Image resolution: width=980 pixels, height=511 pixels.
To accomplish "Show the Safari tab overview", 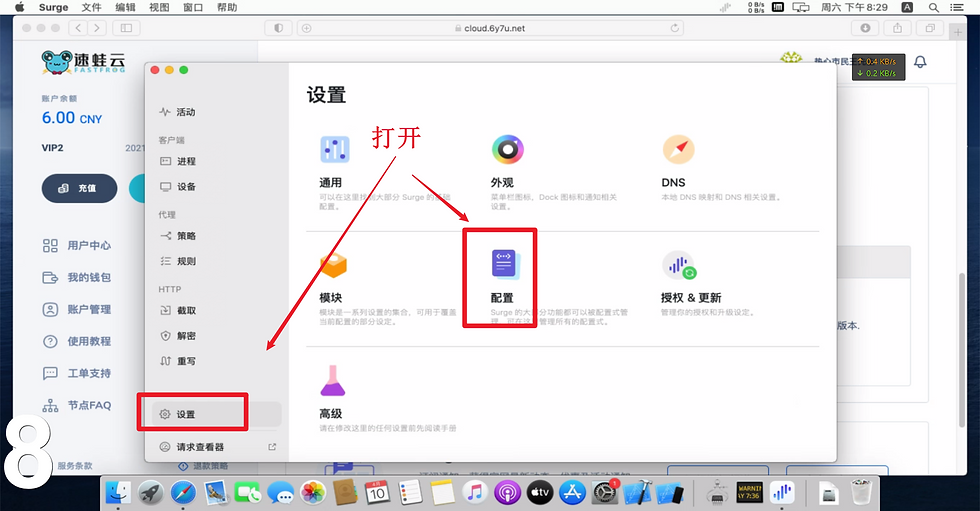I will (930, 28).
